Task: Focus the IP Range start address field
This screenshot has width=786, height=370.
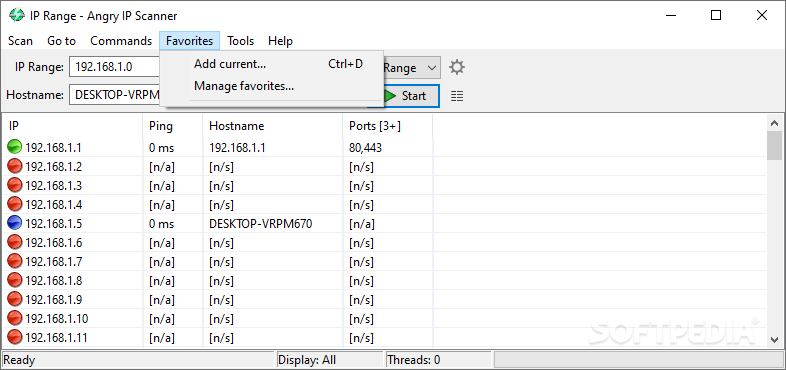Action: 114,67
